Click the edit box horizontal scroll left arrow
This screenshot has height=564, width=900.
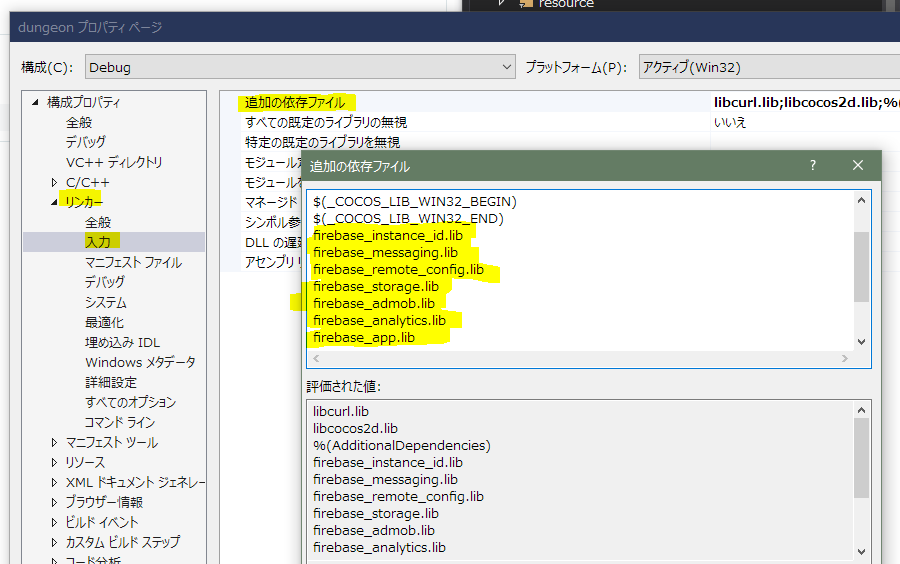coord(316,359)
